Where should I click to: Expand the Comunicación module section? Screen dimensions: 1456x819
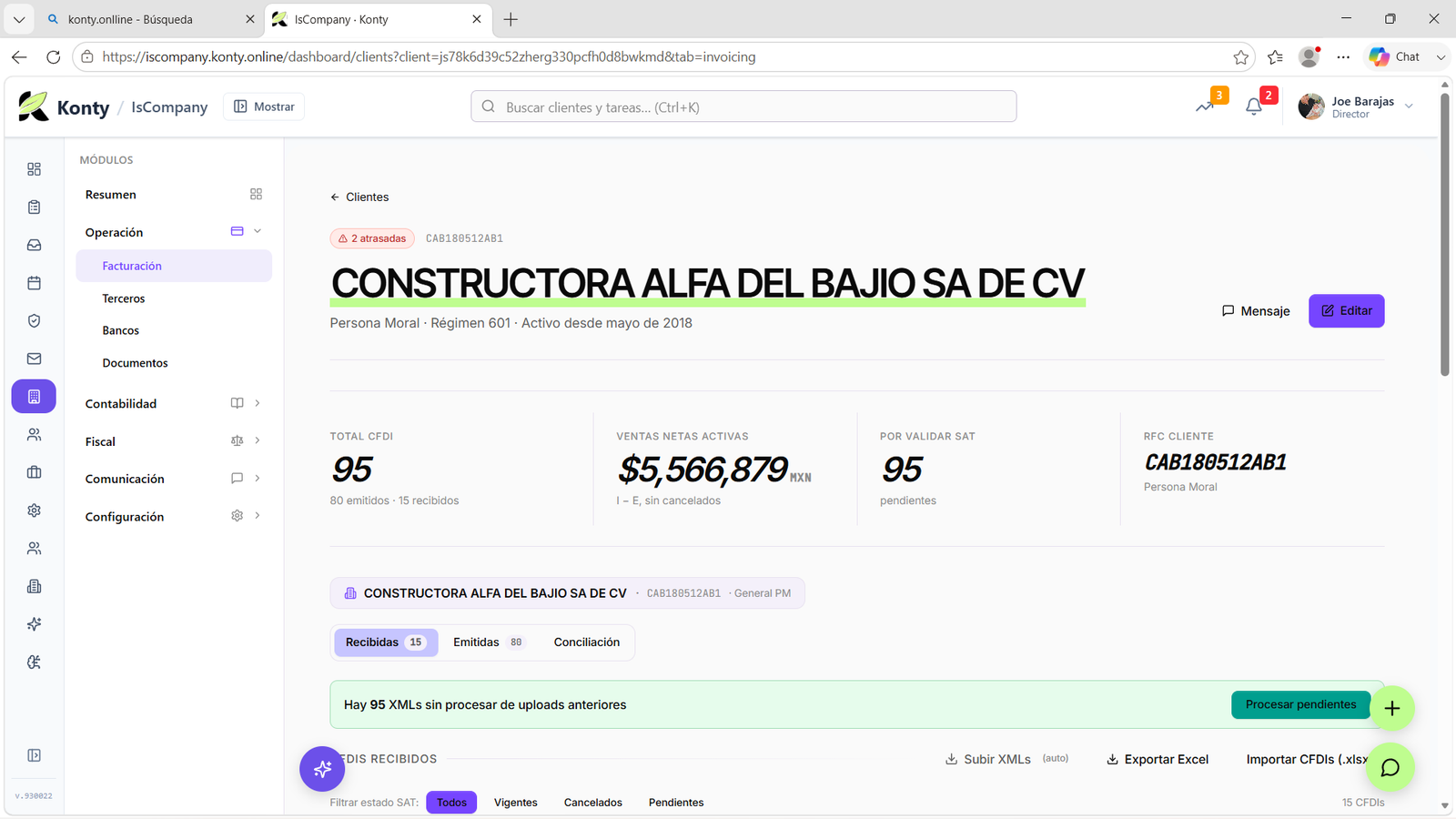[x=173, y=479]
